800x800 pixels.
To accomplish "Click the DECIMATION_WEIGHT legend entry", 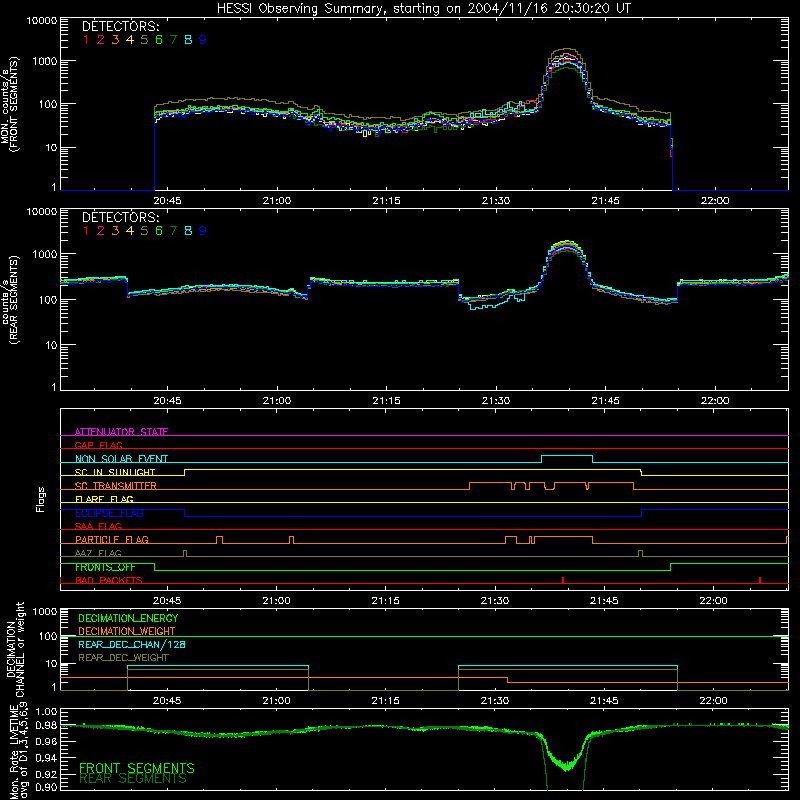I will [x=127, y=631].
